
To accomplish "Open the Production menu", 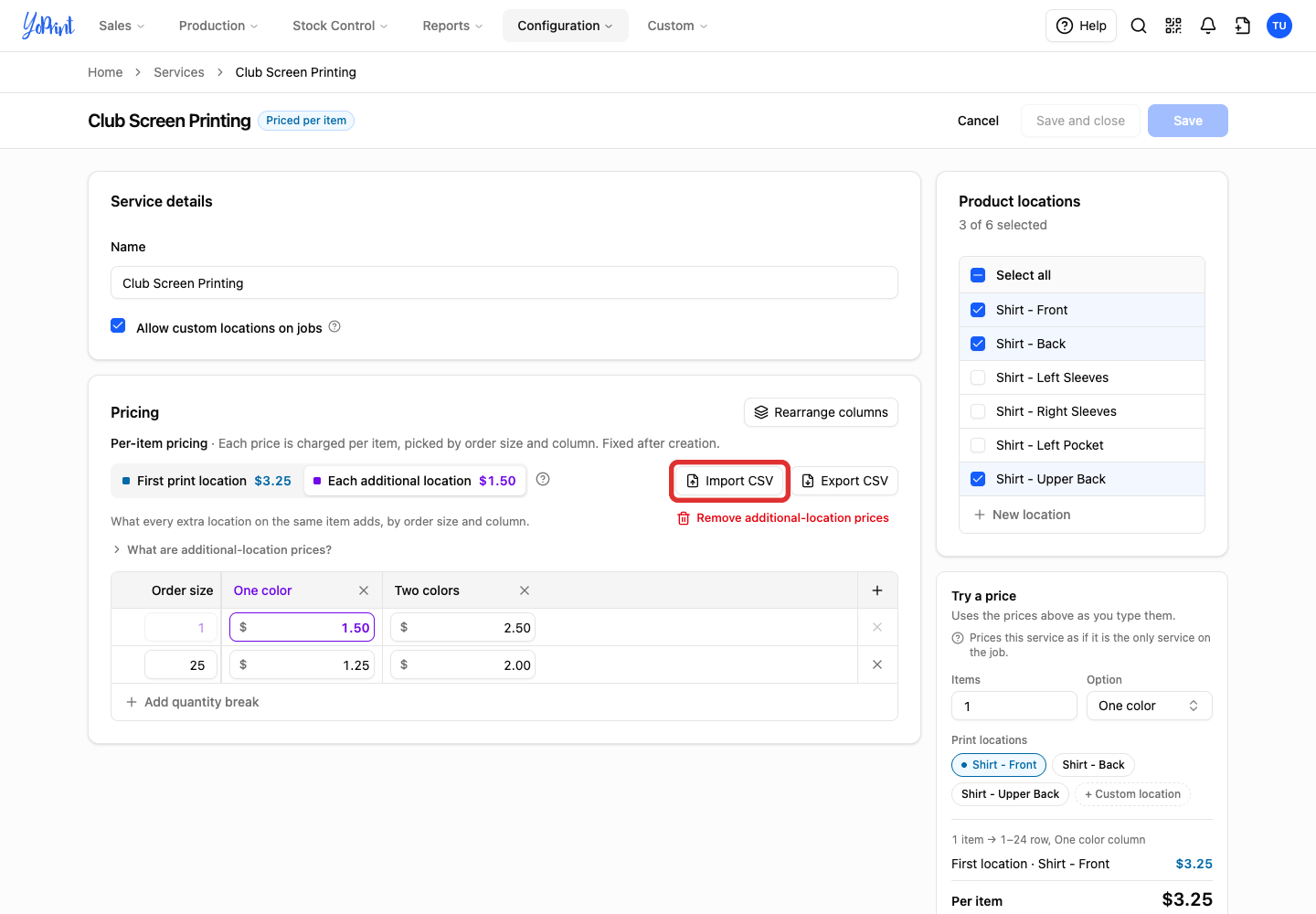I will [x=218, y=26].
